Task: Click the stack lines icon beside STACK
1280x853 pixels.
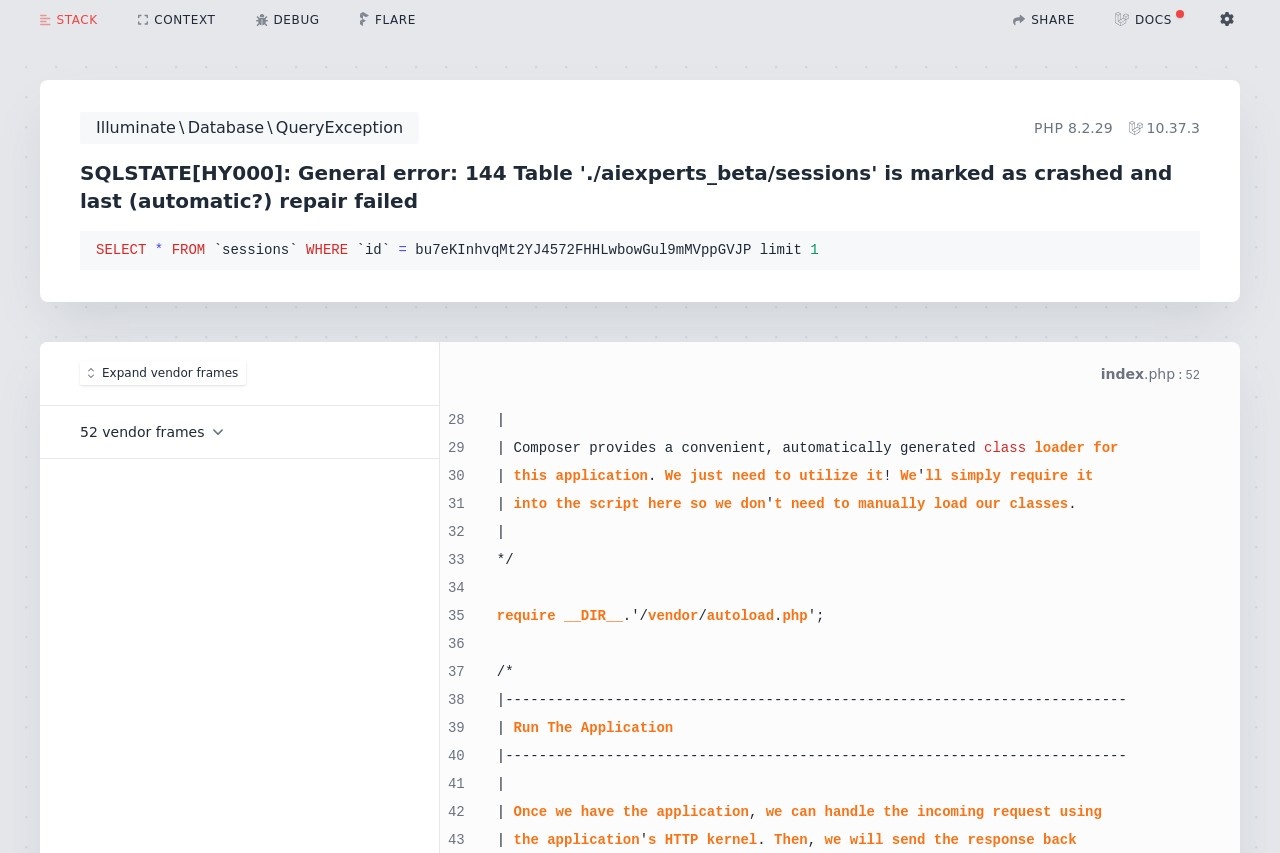Action: [45, 20]
